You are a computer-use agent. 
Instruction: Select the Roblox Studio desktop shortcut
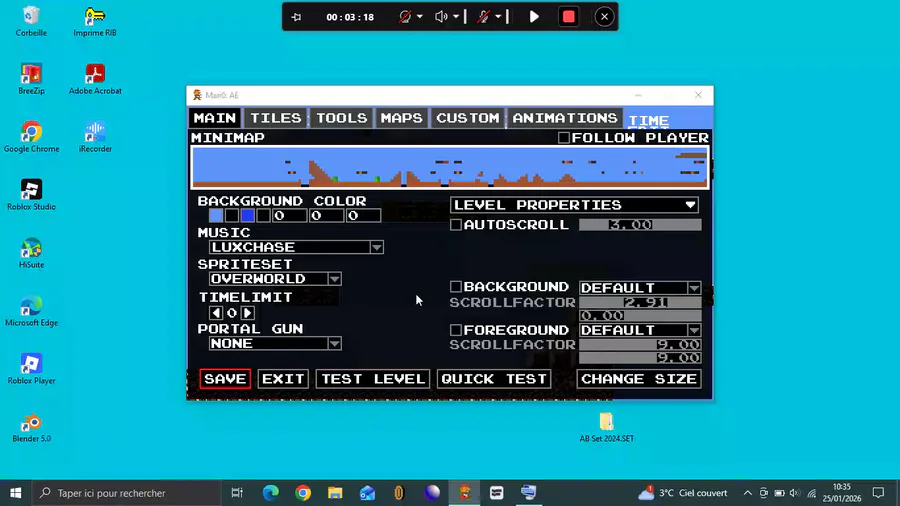31,196
